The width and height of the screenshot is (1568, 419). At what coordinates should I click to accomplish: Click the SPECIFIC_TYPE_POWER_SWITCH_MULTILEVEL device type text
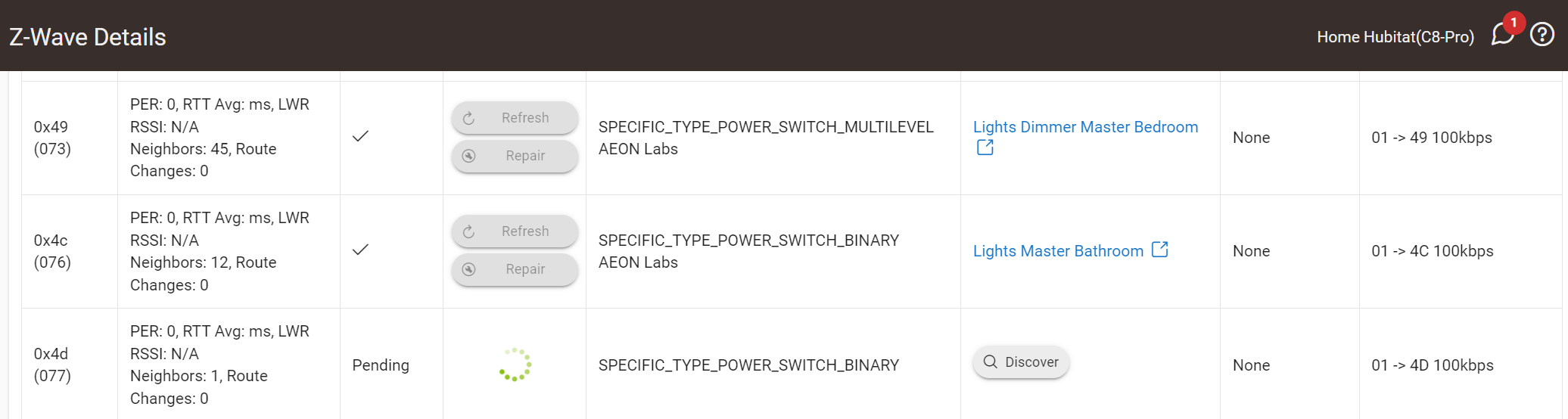766,127
